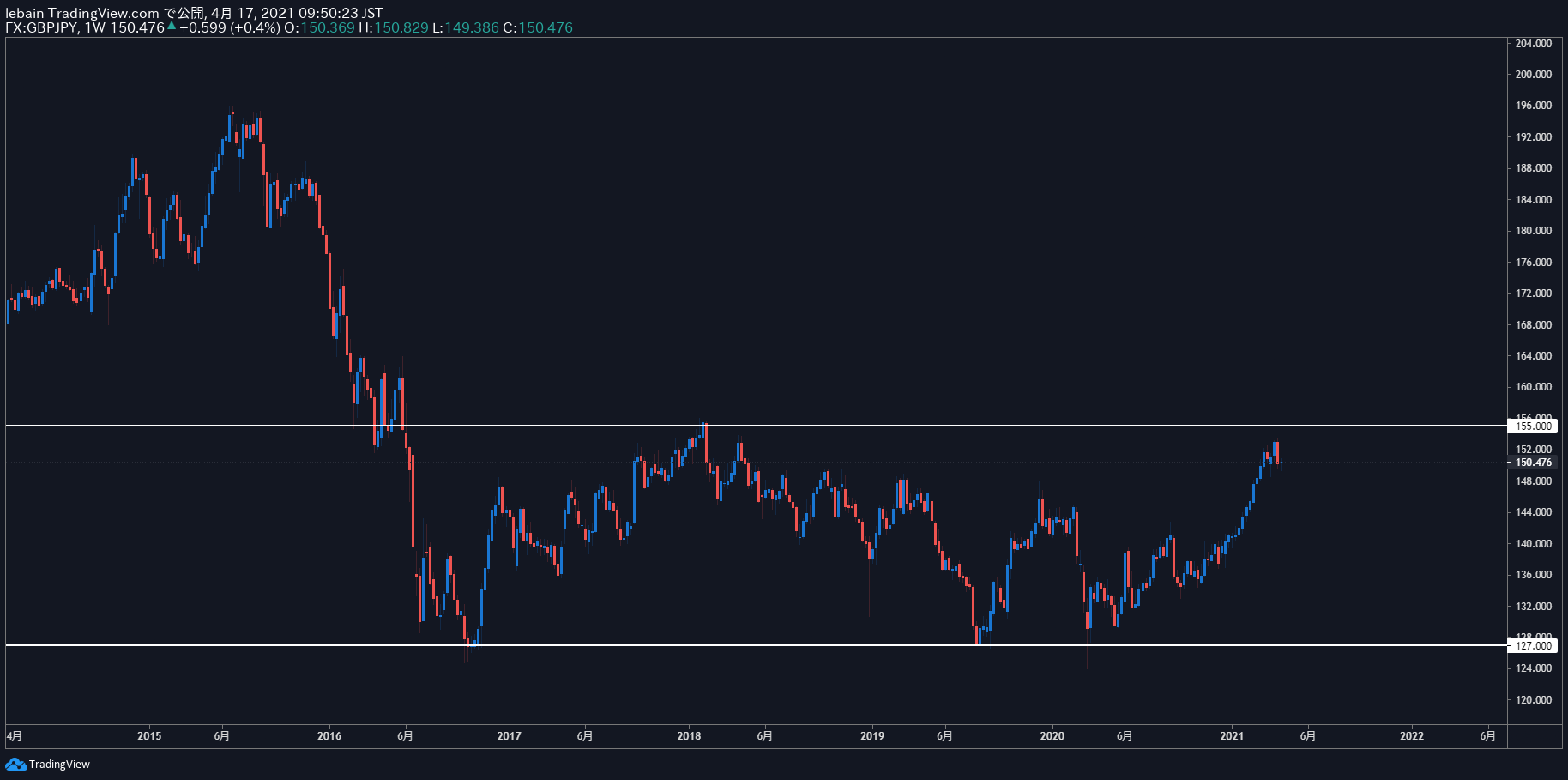Select the 127.000 horizontal line price label
This screenshot has height=780, width=1568.
pyautogui.click(x=1533, y=646)
